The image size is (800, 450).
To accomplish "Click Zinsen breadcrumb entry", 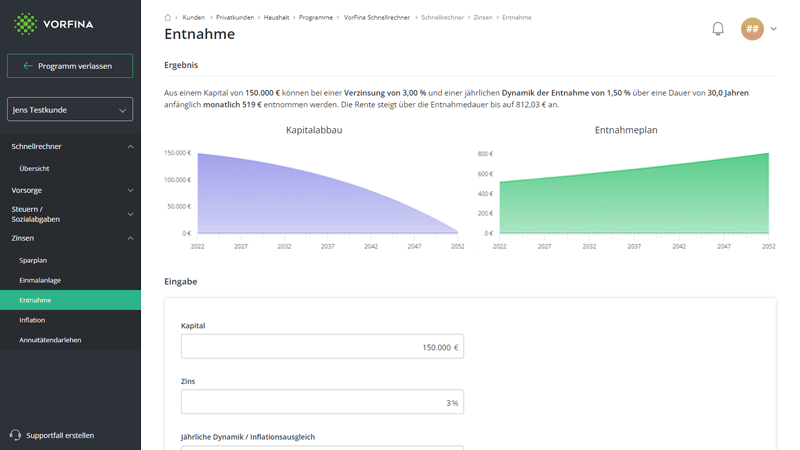I will tap(483, 17).
